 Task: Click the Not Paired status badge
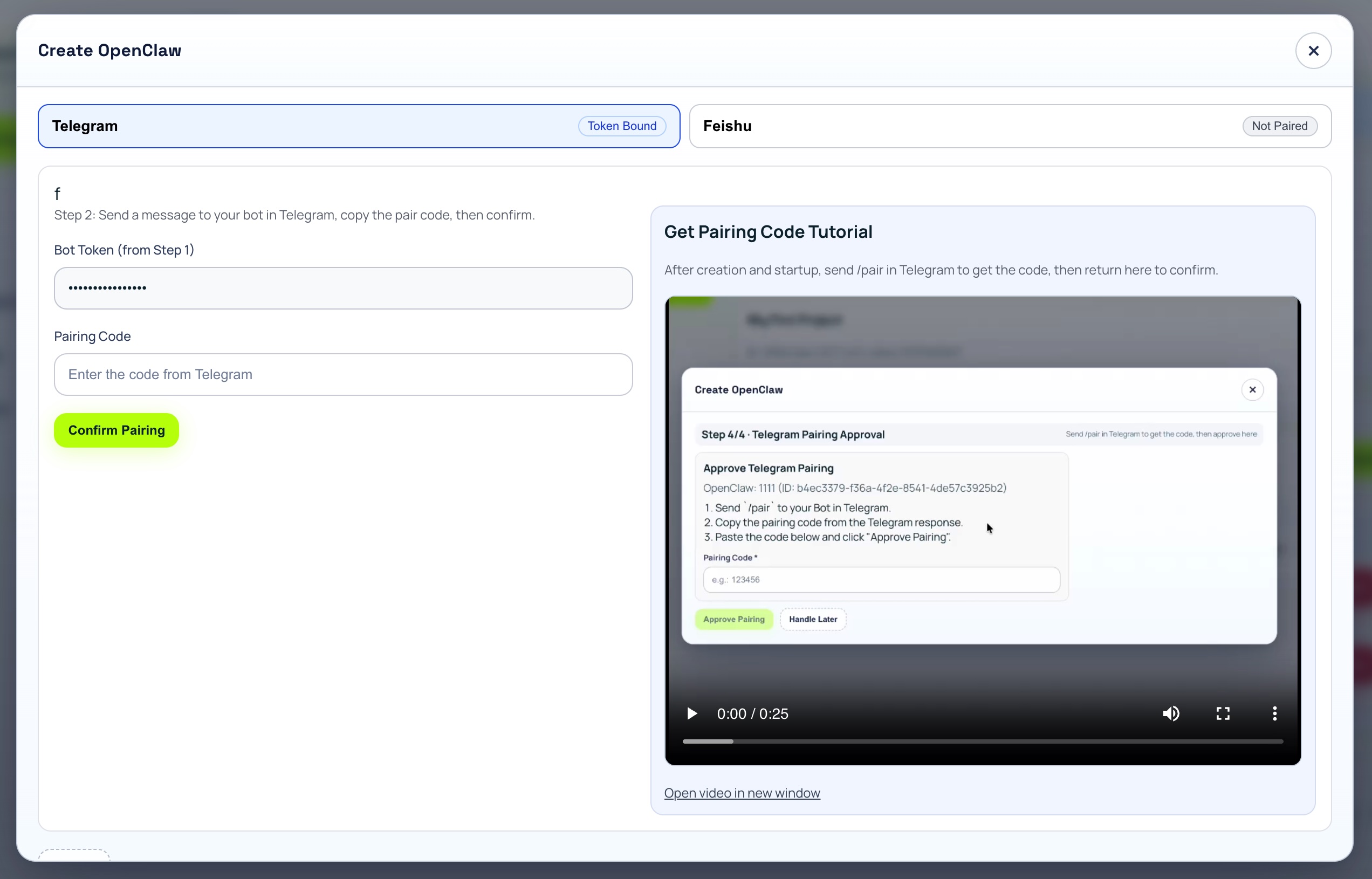pyautogui.click(x=1280, y=126)
